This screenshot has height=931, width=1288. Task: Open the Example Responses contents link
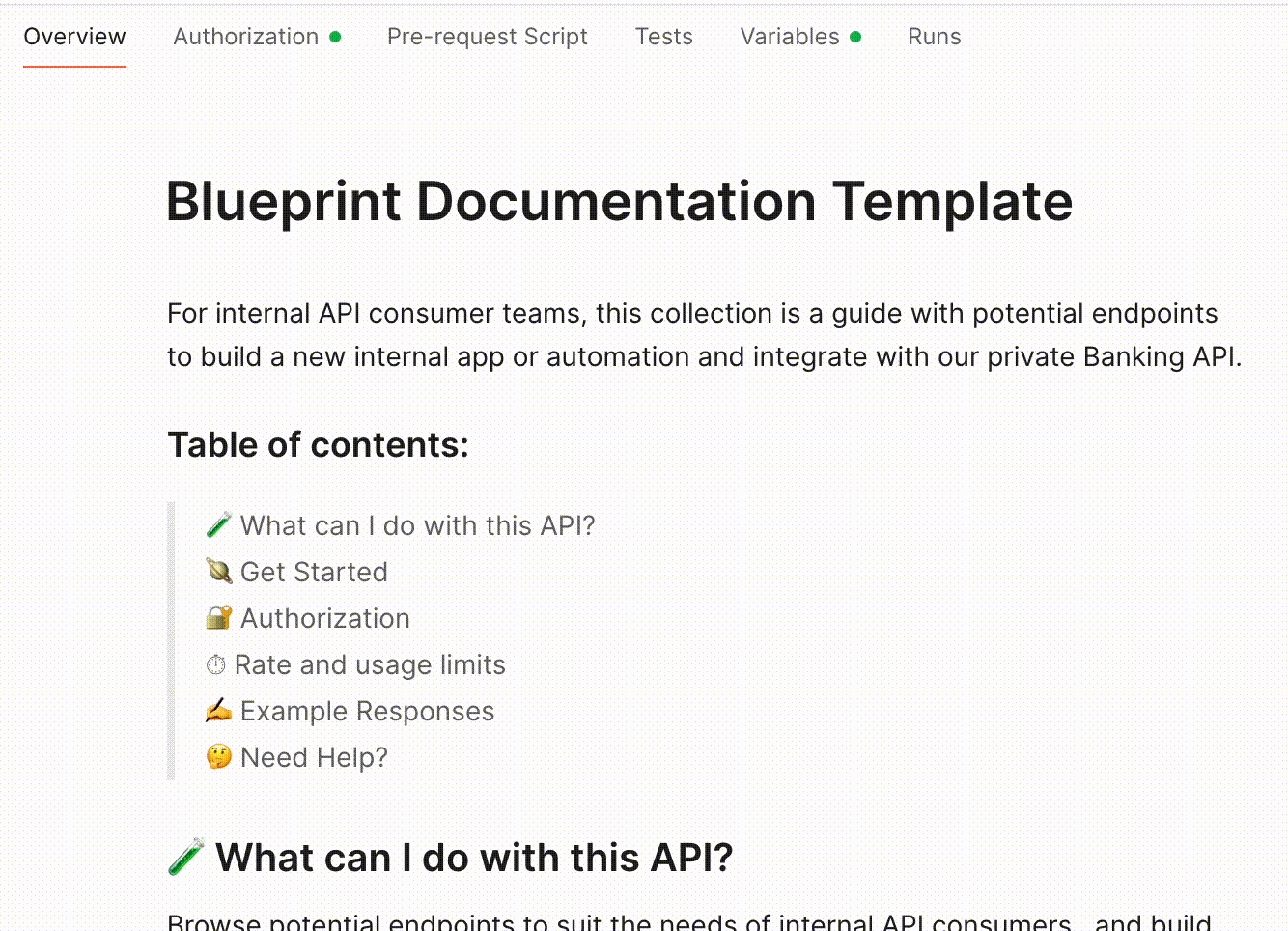367,711
